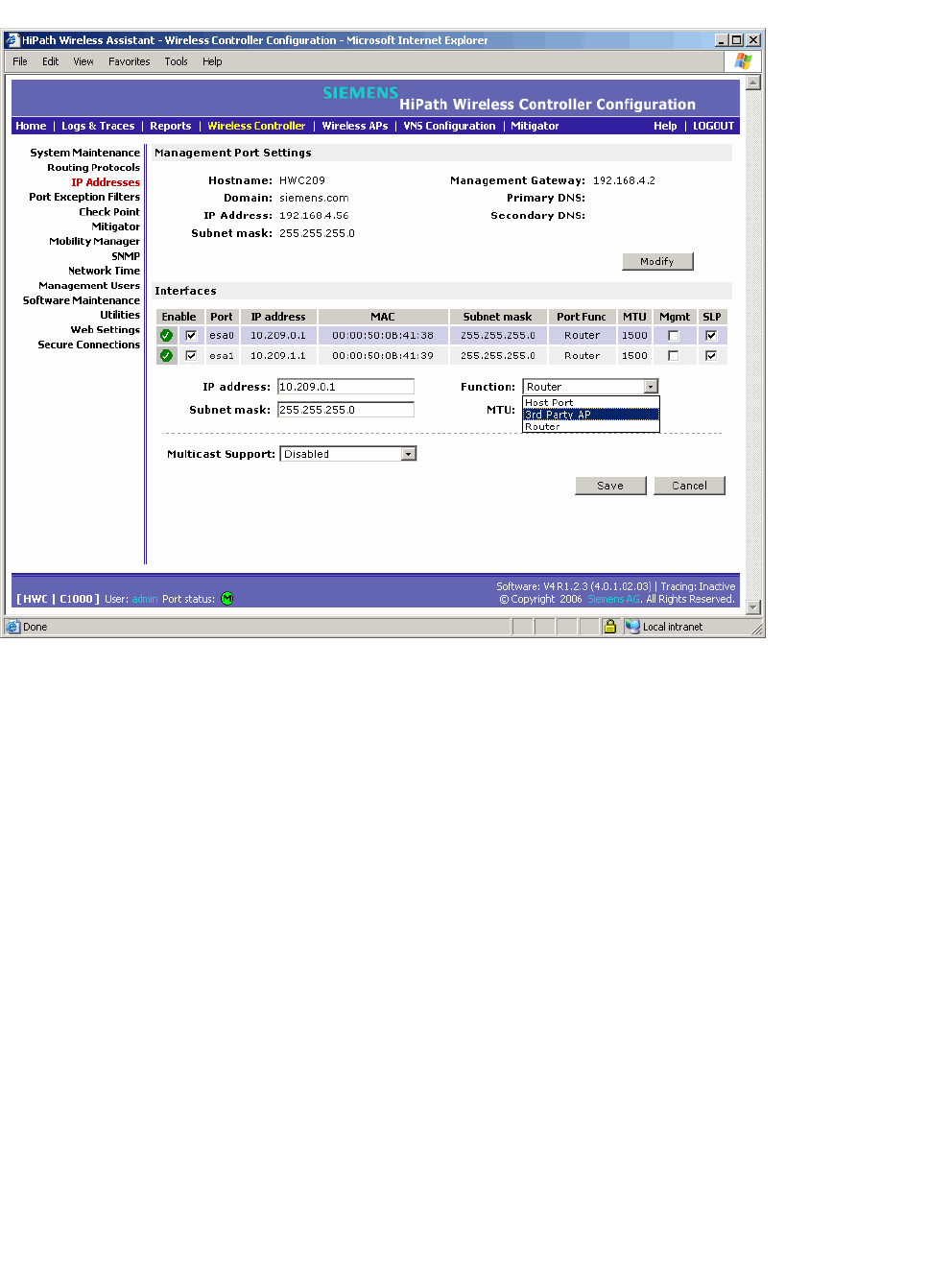Click the scrollbar down arrow
Image resolution: width=952 pixels, height=1261 pixels.
[753, 607]
